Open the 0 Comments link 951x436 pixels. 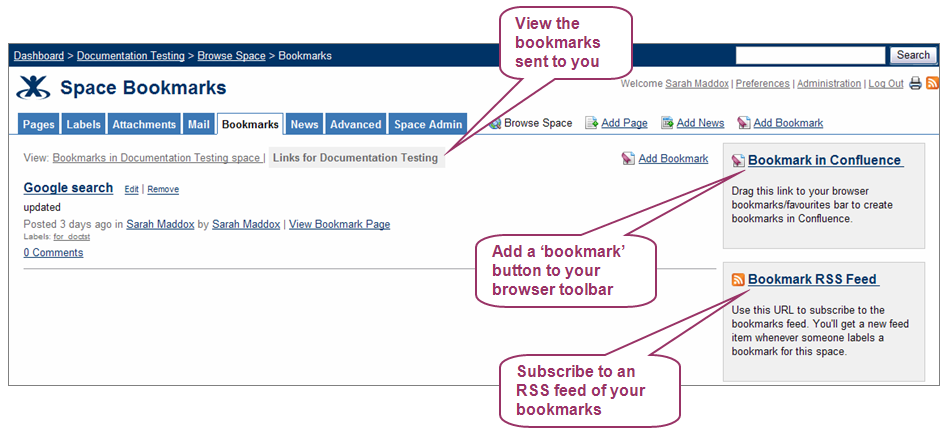53,253
